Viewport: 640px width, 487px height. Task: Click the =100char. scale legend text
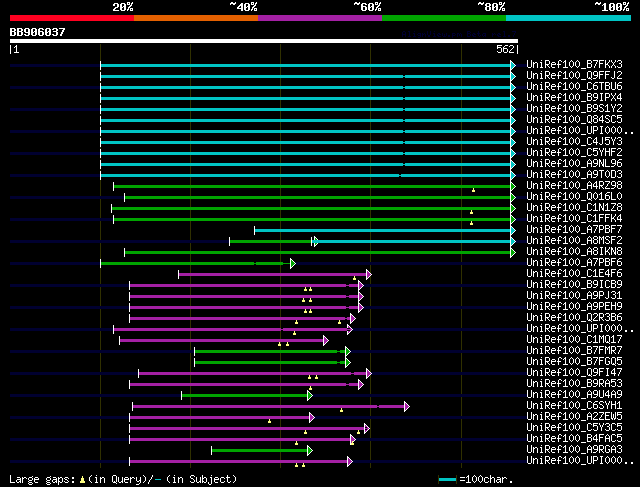(x=486, y=479)
